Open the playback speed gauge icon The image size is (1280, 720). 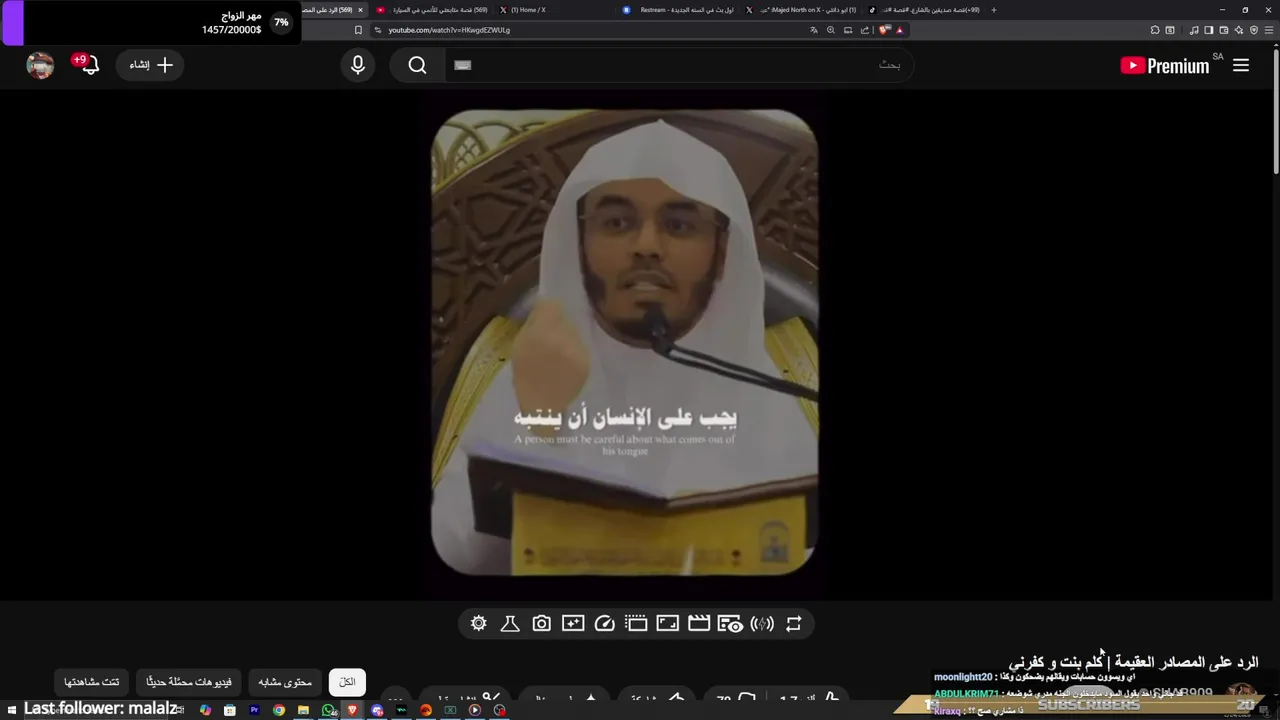[604, 624]
